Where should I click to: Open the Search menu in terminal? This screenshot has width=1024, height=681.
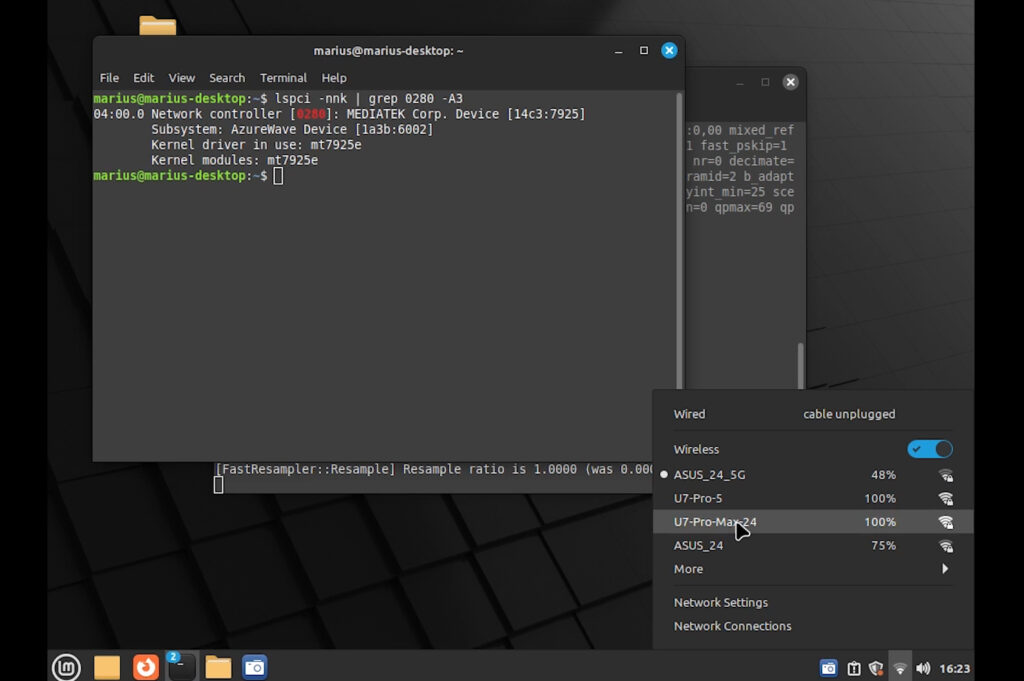click(227, 78)
